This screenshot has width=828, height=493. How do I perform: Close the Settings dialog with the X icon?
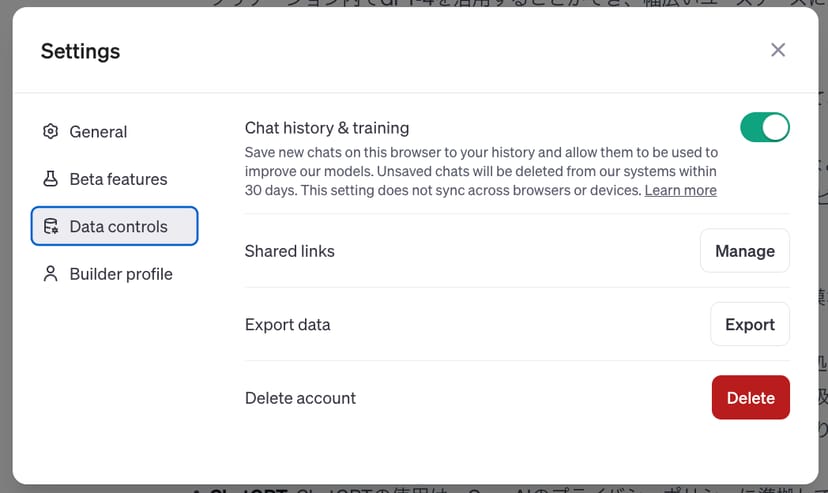(x=778, y=50)
